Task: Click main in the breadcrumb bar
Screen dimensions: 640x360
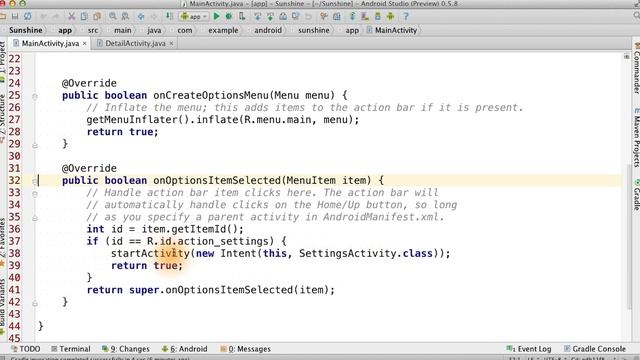Action: coord(122,30)
